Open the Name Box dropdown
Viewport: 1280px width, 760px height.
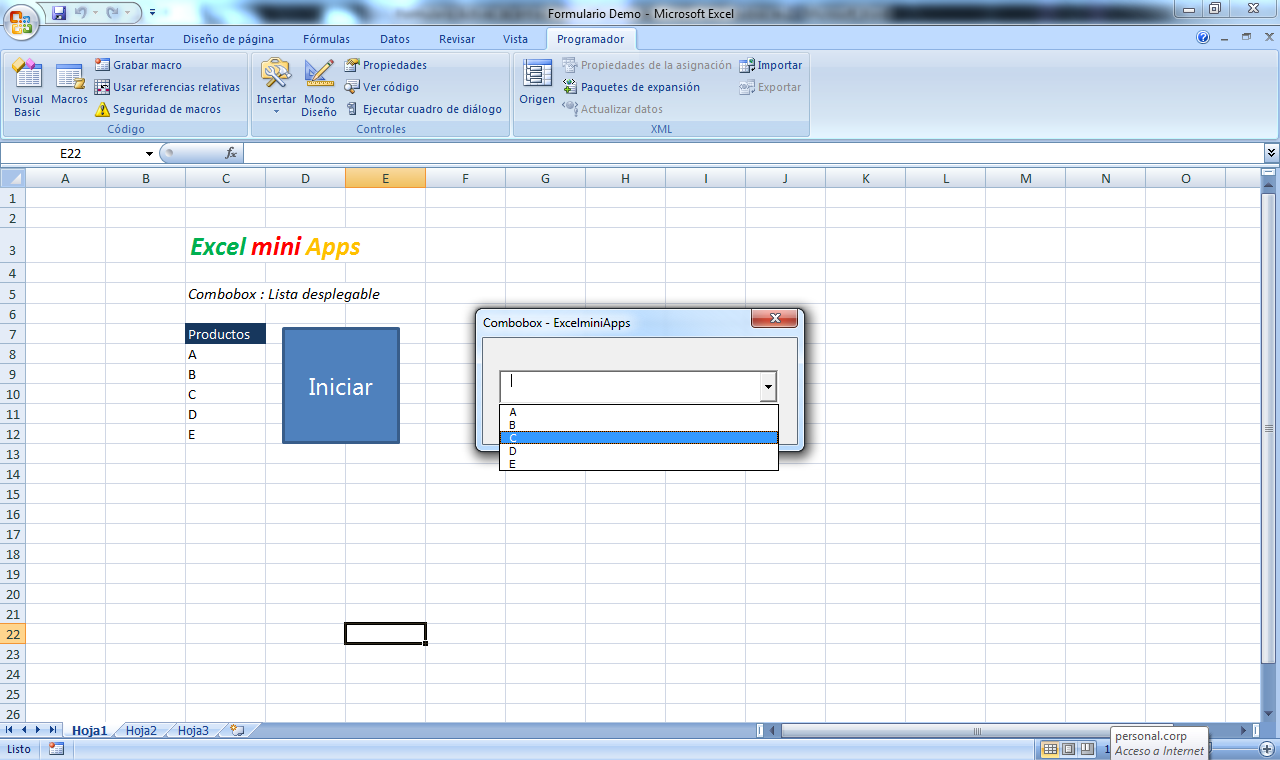[x=148, y=153]
